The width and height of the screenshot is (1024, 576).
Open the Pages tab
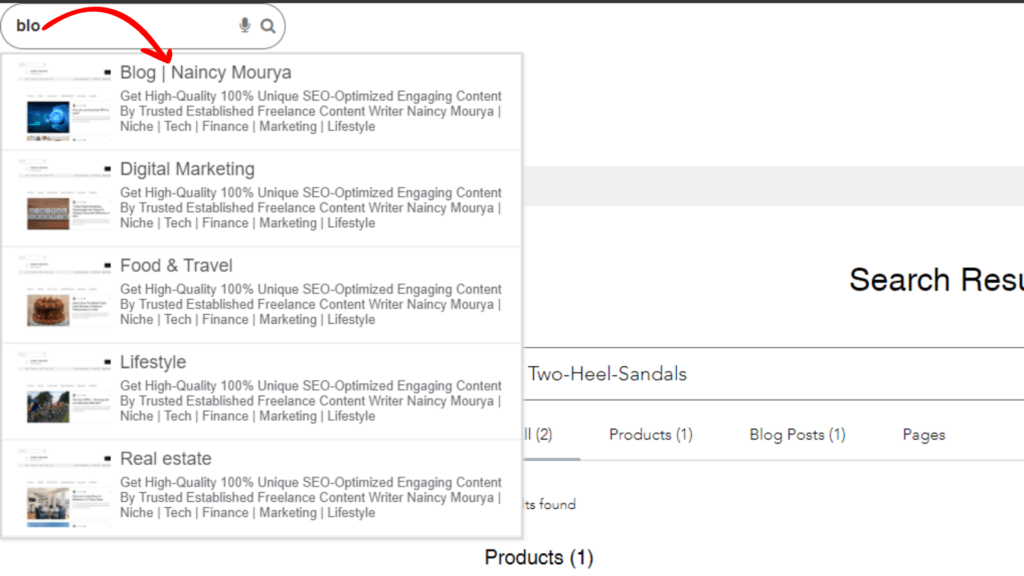923,434
